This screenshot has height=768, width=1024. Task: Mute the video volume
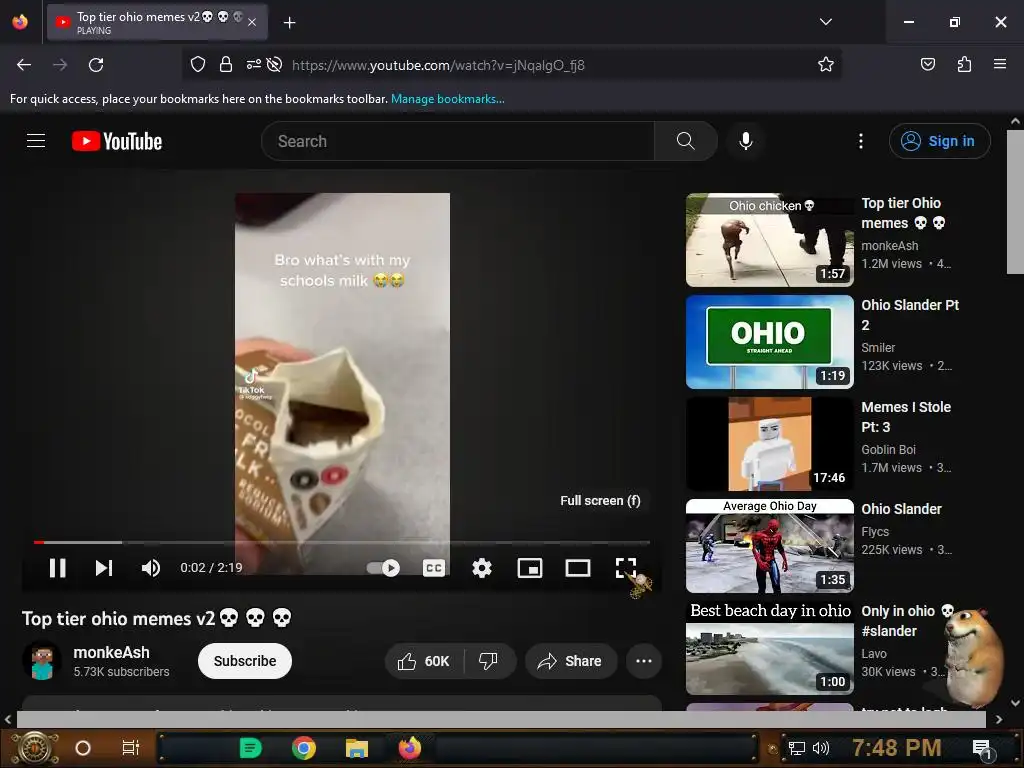[x=151, y=568]
